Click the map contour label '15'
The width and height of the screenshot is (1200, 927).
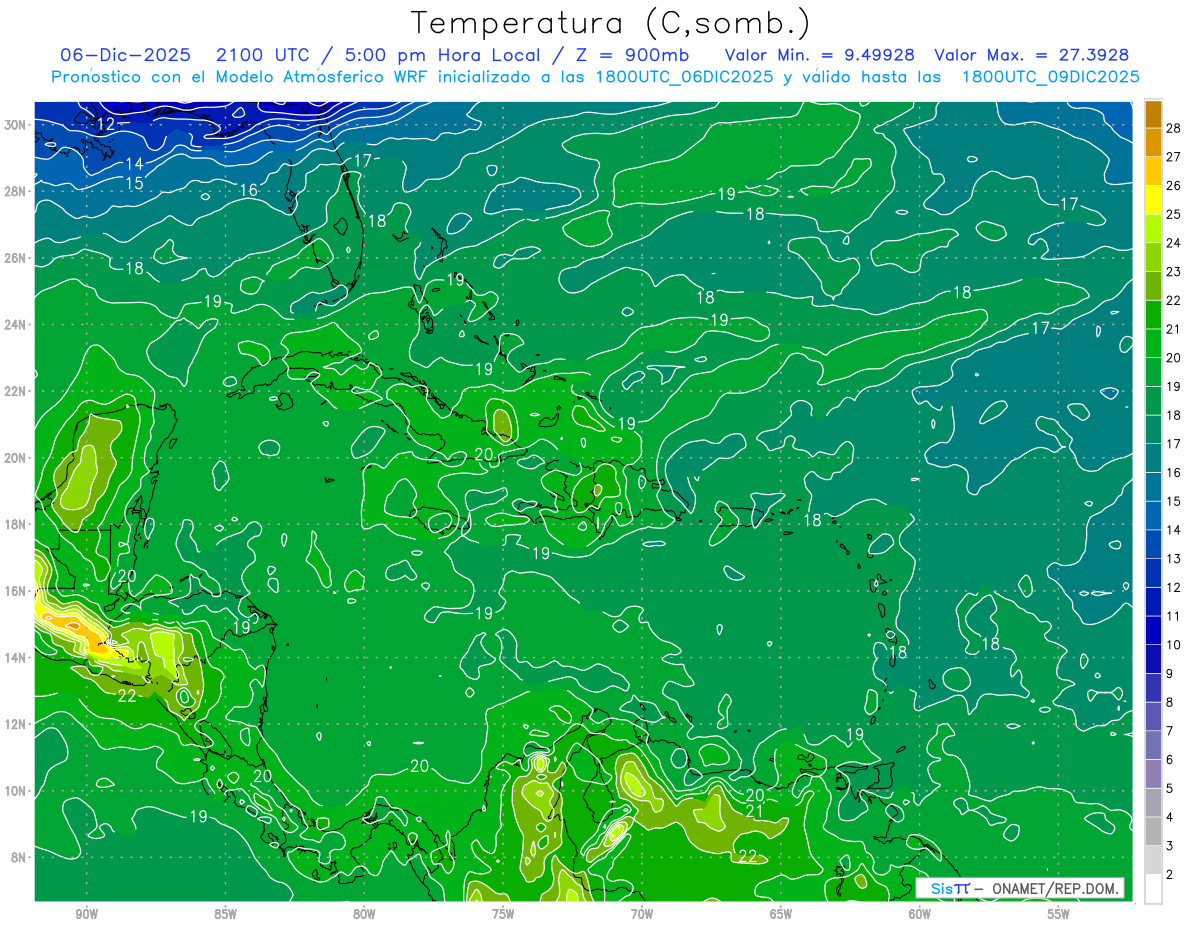coord(134,183)
